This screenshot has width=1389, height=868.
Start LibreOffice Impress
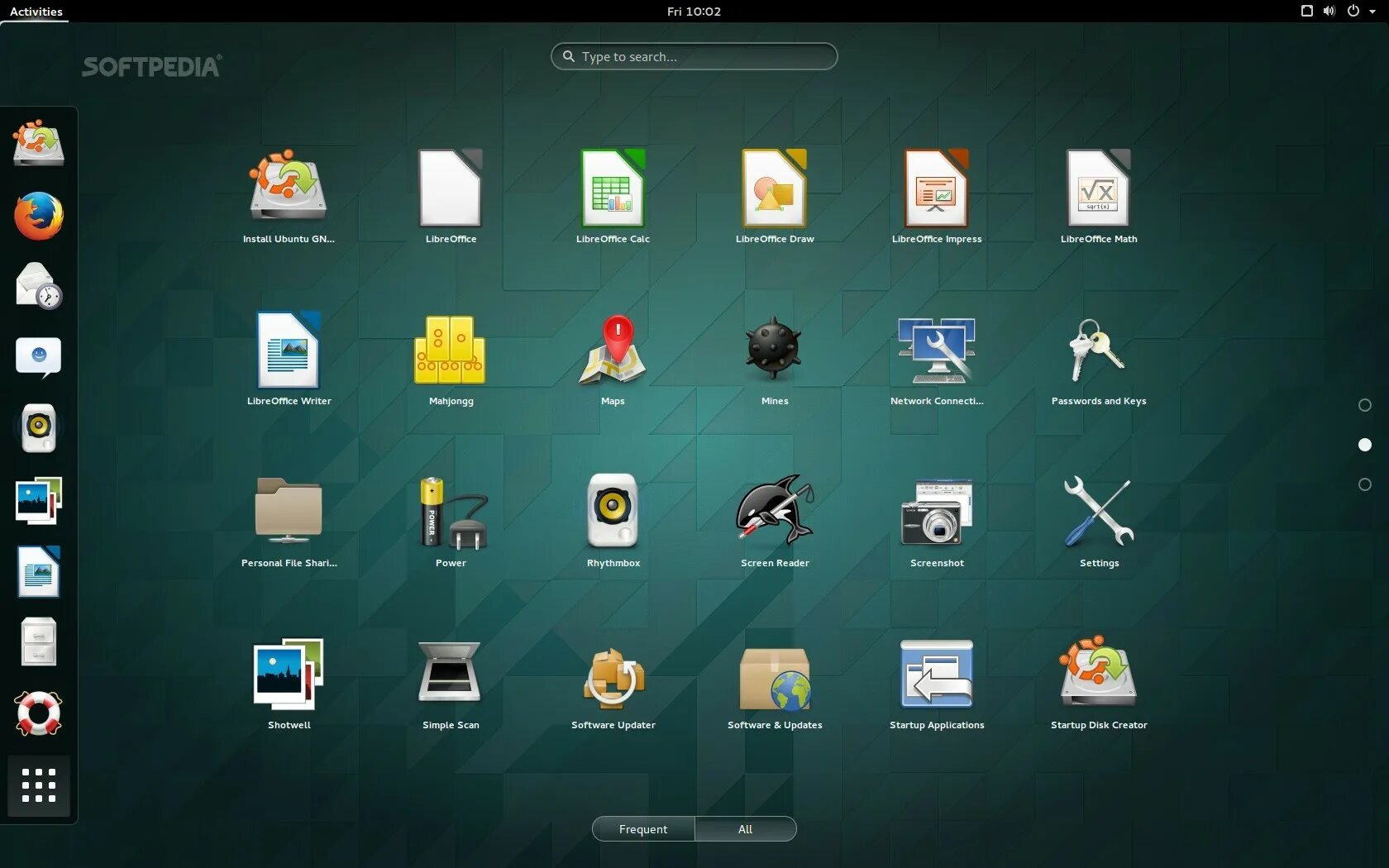pos(937,196)
